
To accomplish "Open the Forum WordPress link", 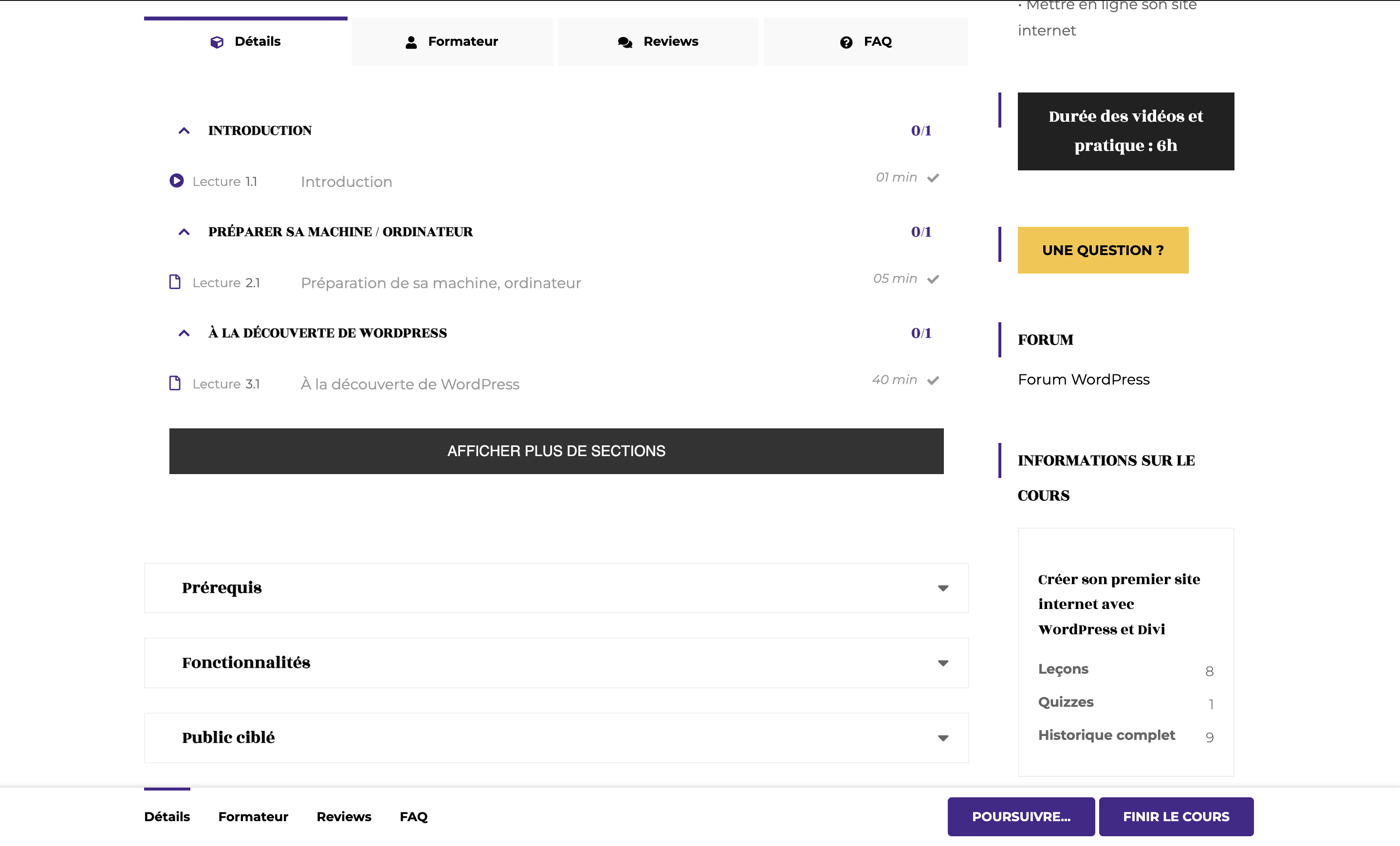I will coord(1083,379).
